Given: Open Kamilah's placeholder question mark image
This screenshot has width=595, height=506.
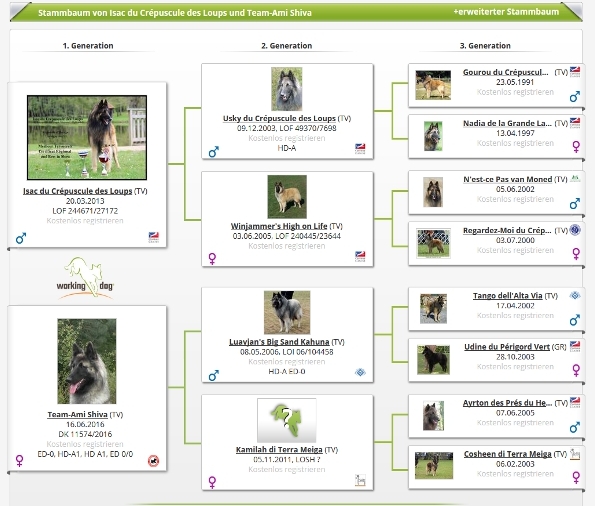Looking at the screenshot, I should [x=286, y=420].
